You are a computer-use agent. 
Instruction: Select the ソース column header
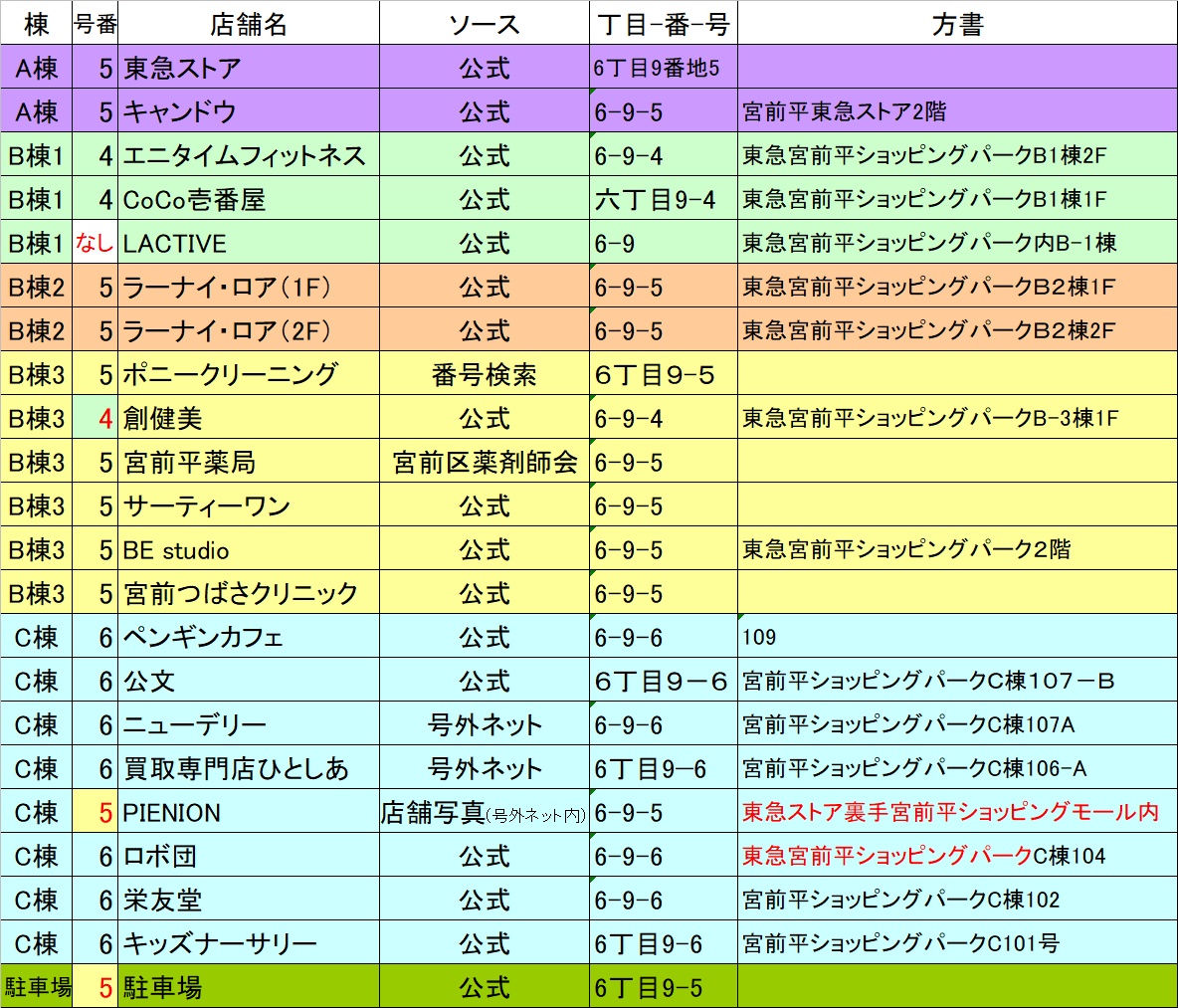[485, 23]
